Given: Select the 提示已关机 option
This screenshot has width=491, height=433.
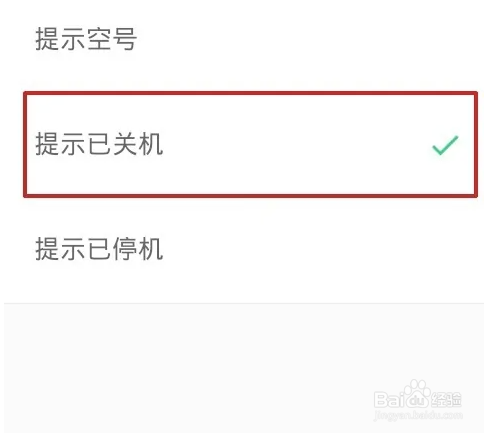Looking at the screenshot, I should [x=250, y=144].
